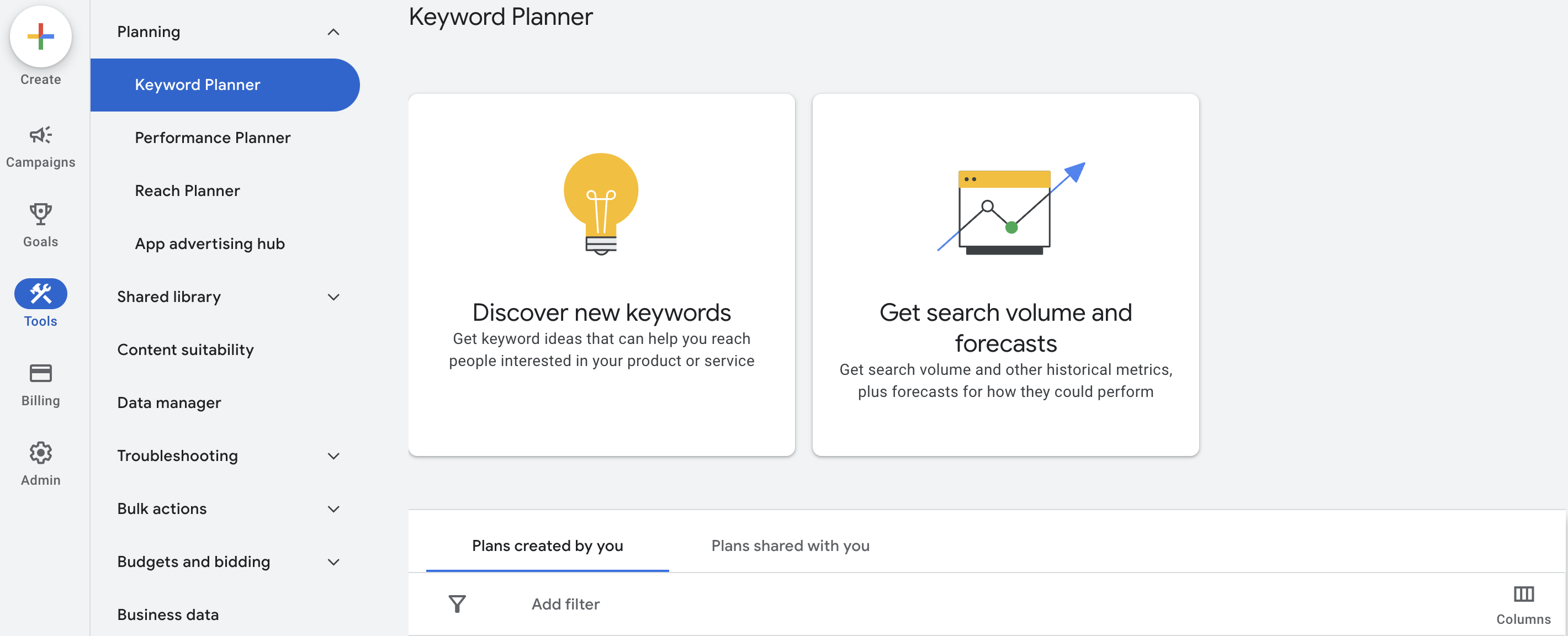The height and width of the screenshot is (636, 1568).
Task: Open the Columns selector icon
Action: pyautogui.click(x=1523, y=594)
